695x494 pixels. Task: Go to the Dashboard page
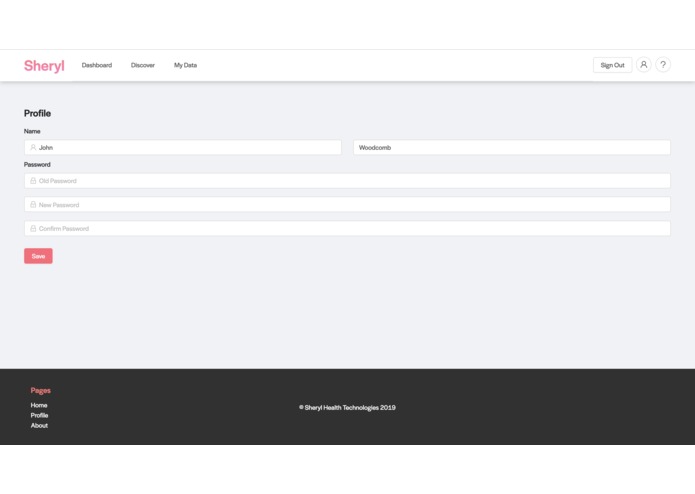[x=97, y=65]
